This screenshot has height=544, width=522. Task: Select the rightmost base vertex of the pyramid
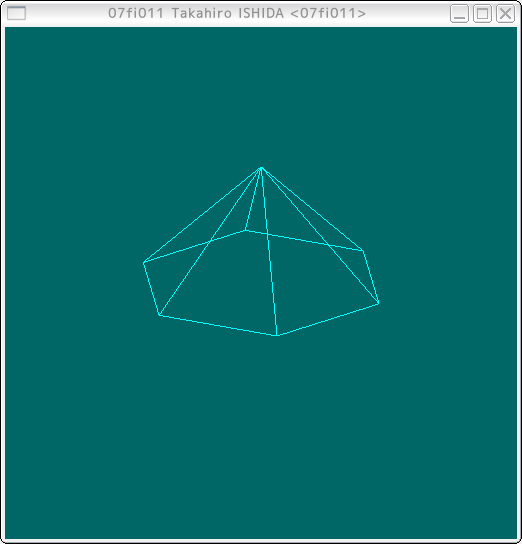click(378, 304)
